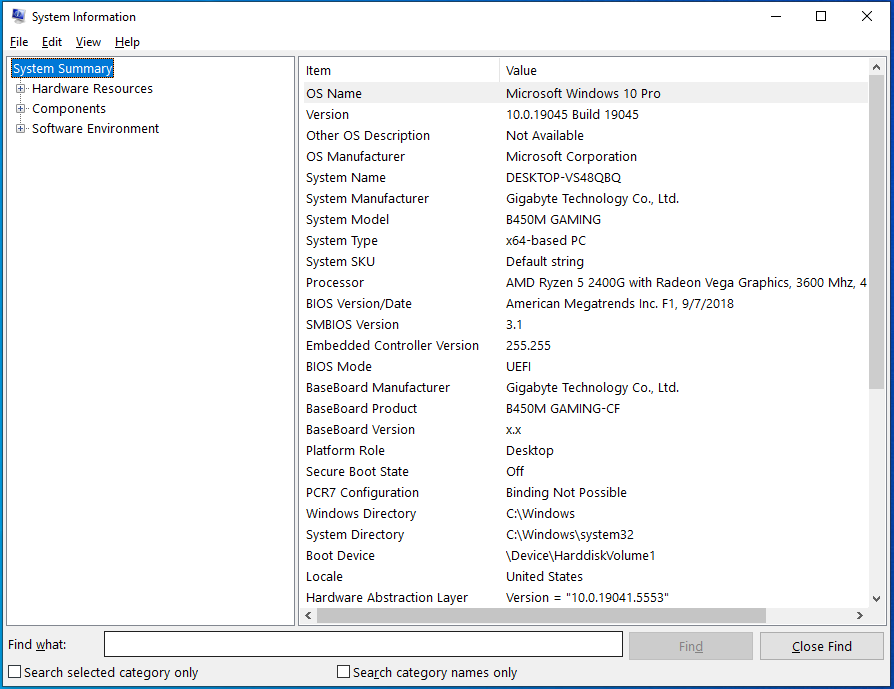Click the System Directory item
Image resolution: width=894 pixels, height=689 pixels.
click(355, 535)
